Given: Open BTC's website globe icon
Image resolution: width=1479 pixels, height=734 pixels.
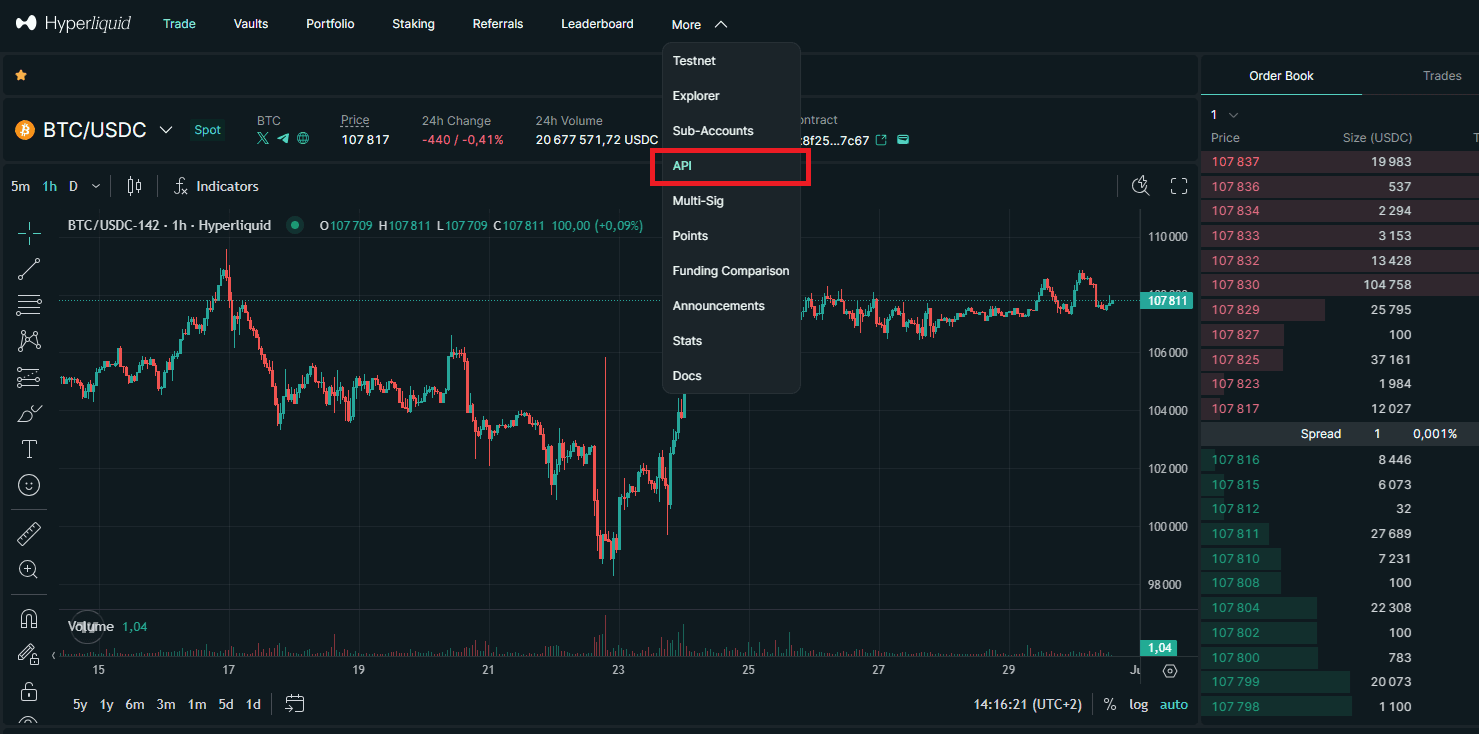Looking at the screenshot, I should (x=303, y=139).
